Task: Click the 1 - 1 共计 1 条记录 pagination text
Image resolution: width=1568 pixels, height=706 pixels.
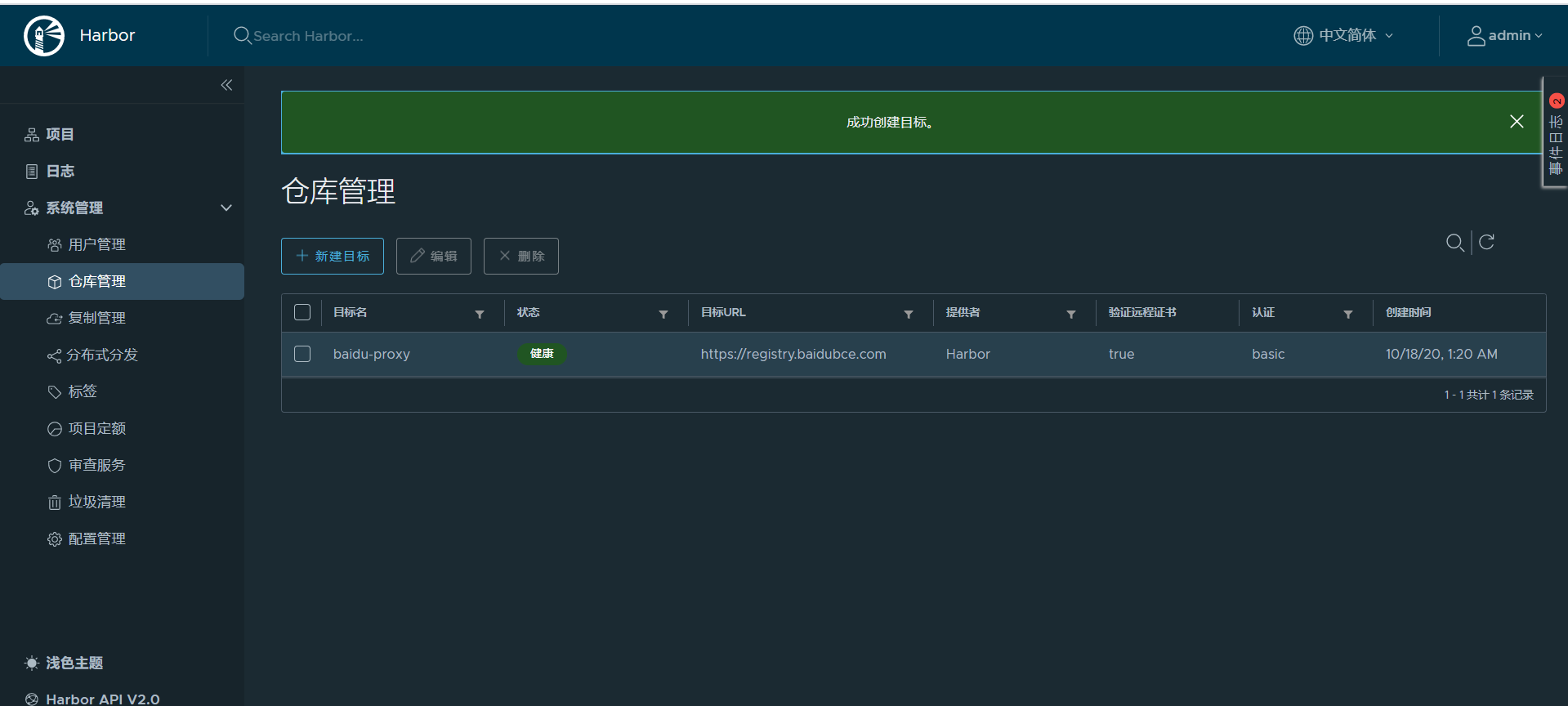Action: click(1489, 395)
